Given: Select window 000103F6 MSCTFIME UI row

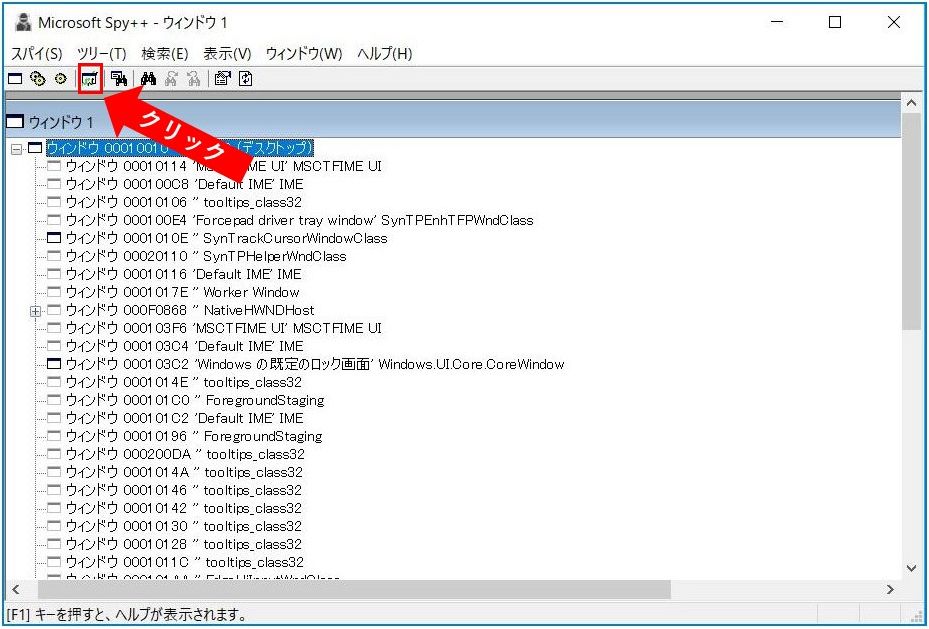Looking at the screenshot, I should point(223,328).
